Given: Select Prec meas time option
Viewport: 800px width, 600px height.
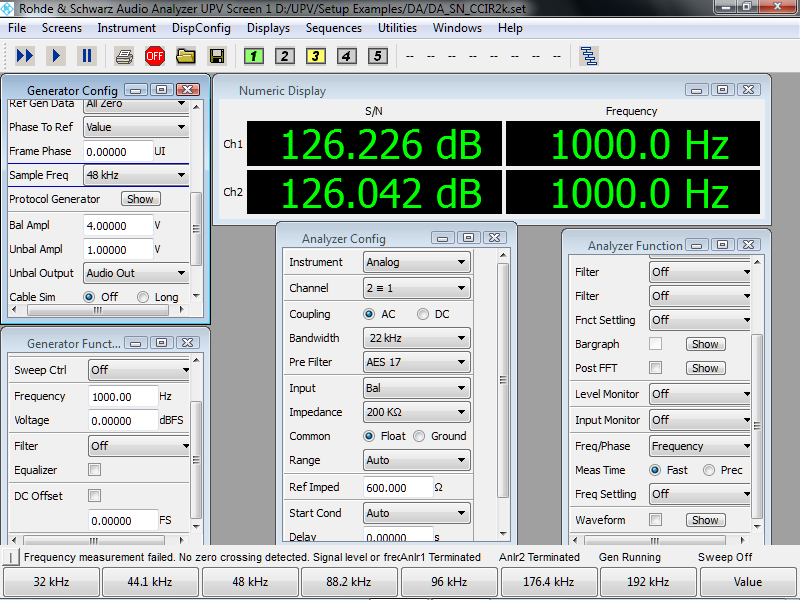Looking at the screenshot, I should tap(709, 470).
